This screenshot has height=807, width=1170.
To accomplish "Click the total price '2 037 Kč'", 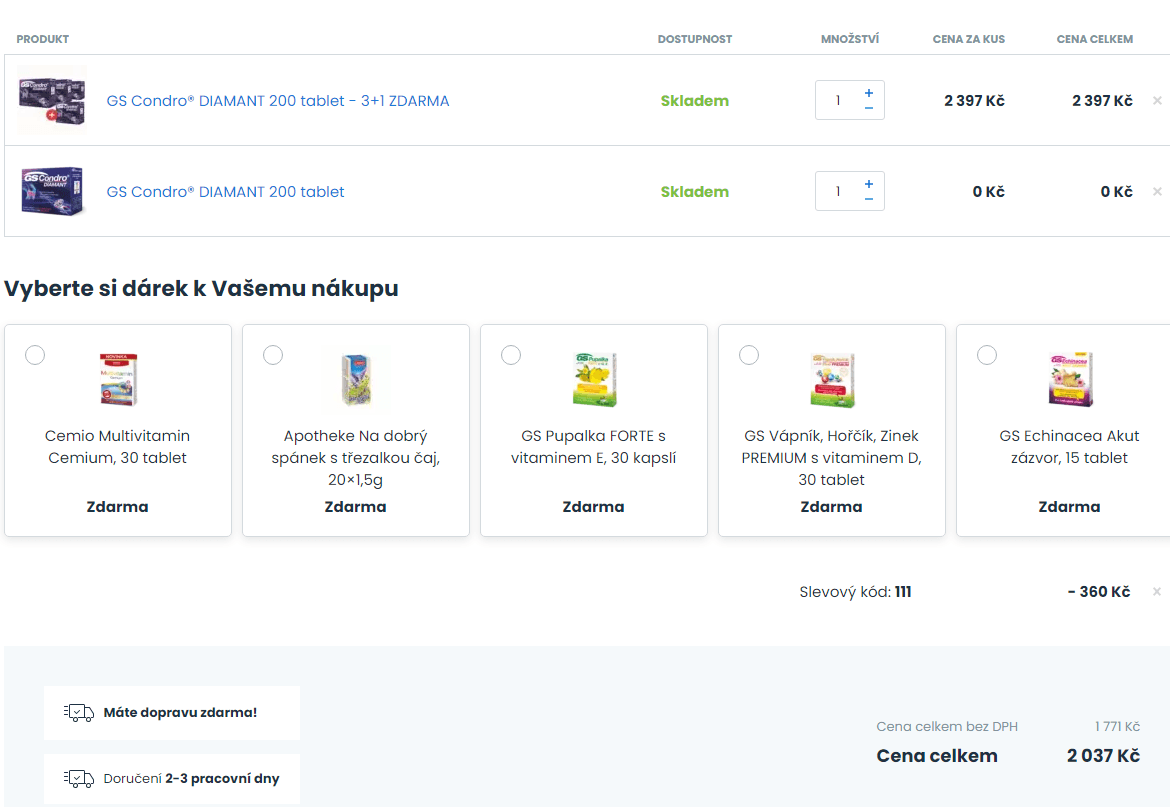I will pyautogui.click(x=1103, y=756).
